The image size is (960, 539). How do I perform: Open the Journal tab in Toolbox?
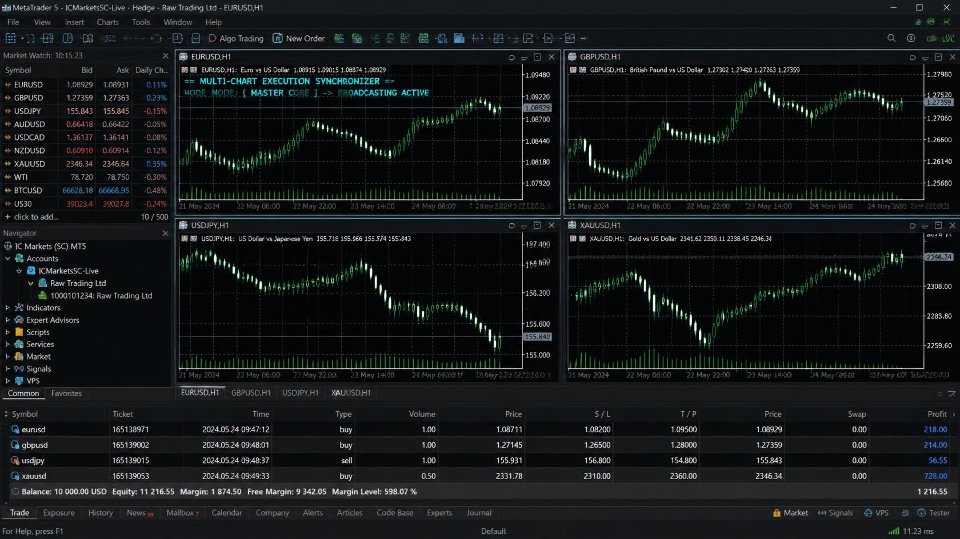479,513
